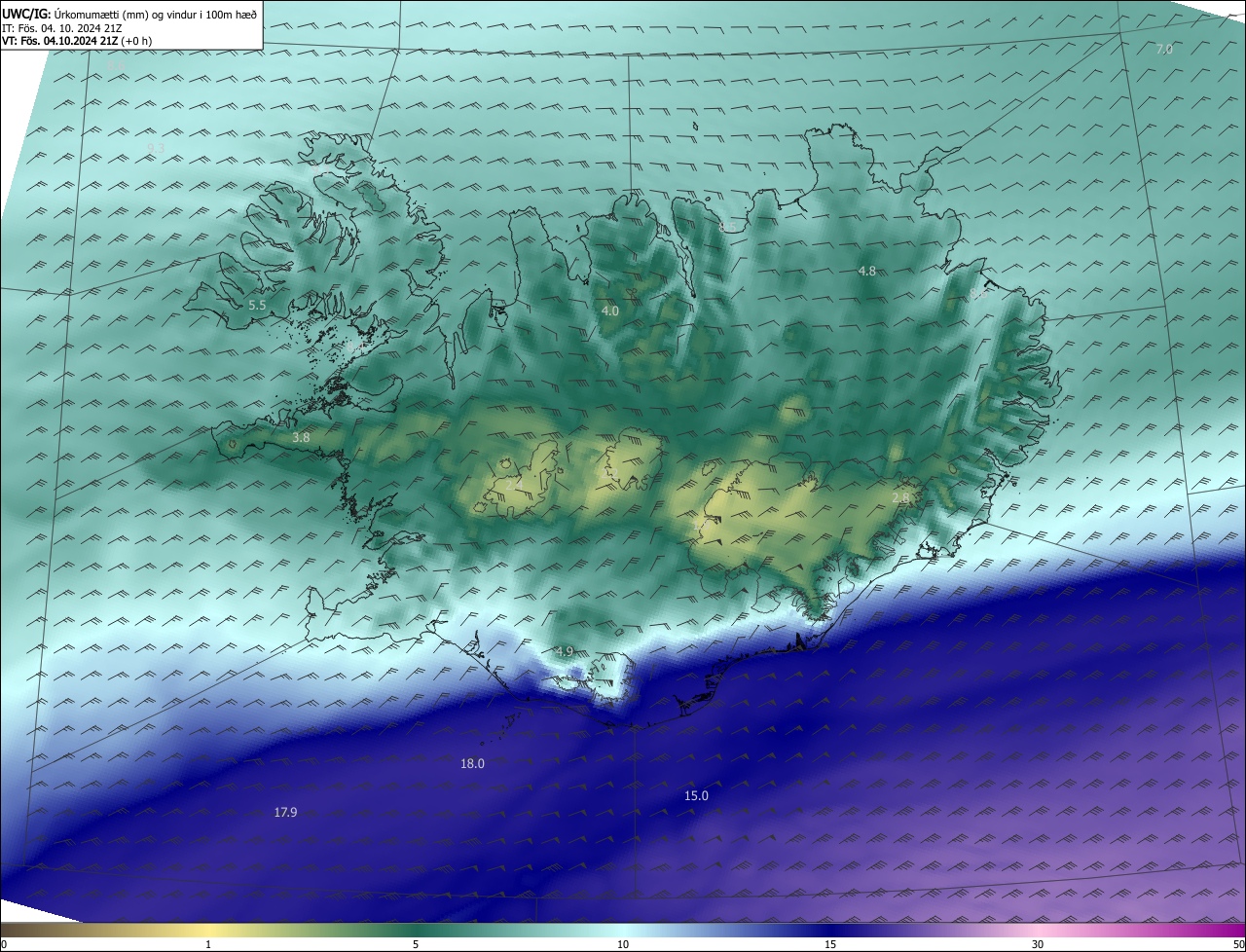
Task: Click the 3.8 value label on the map
Action: [x=301, y=438]
